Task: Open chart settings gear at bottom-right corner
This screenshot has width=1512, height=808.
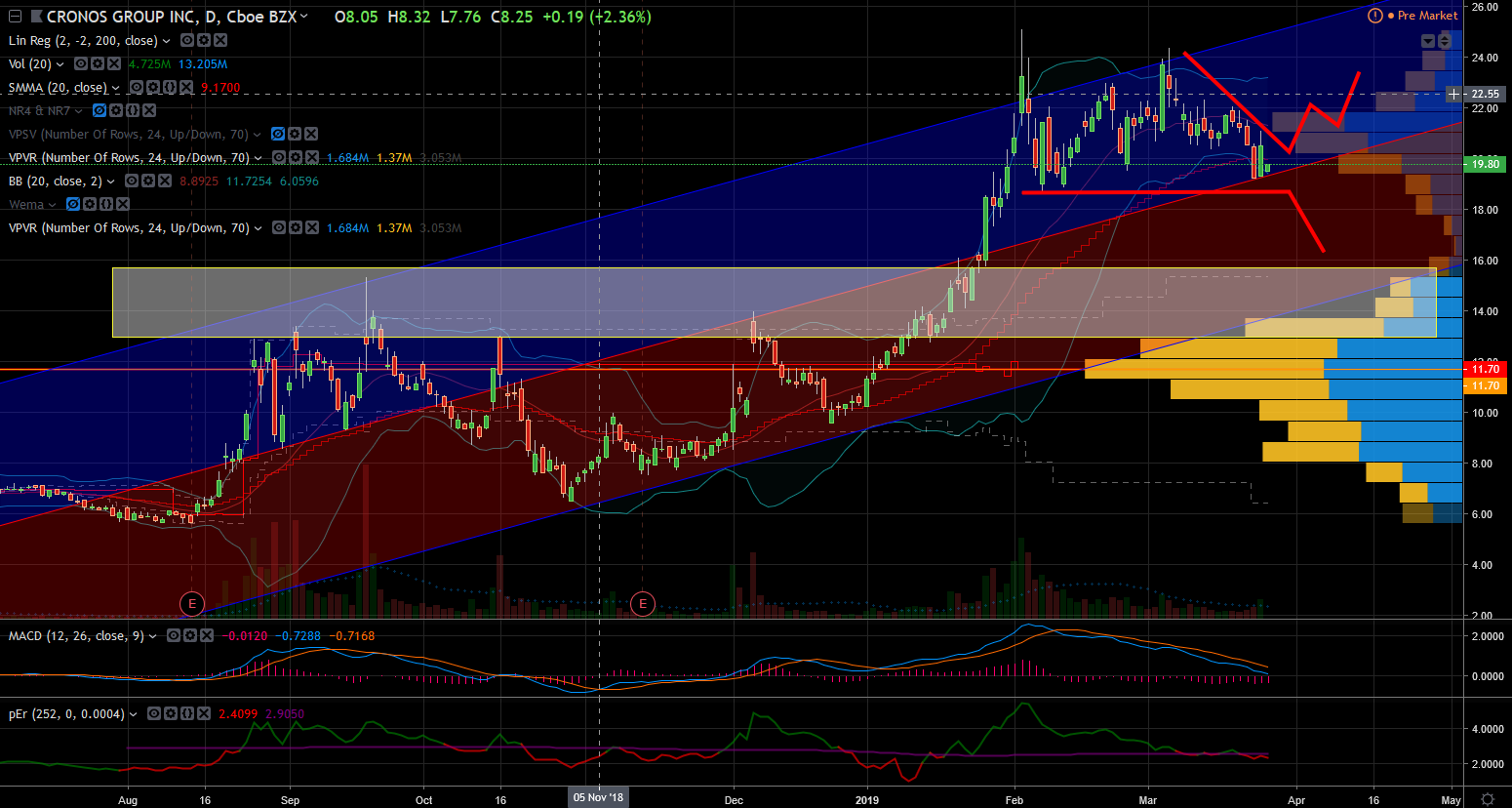Action: coord(1488,799)
